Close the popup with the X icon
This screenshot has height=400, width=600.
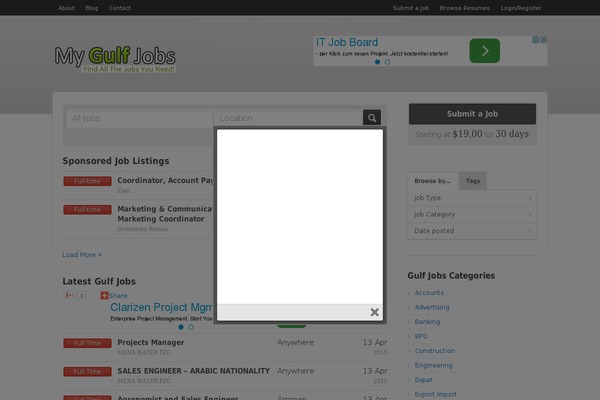coord(375,312)
